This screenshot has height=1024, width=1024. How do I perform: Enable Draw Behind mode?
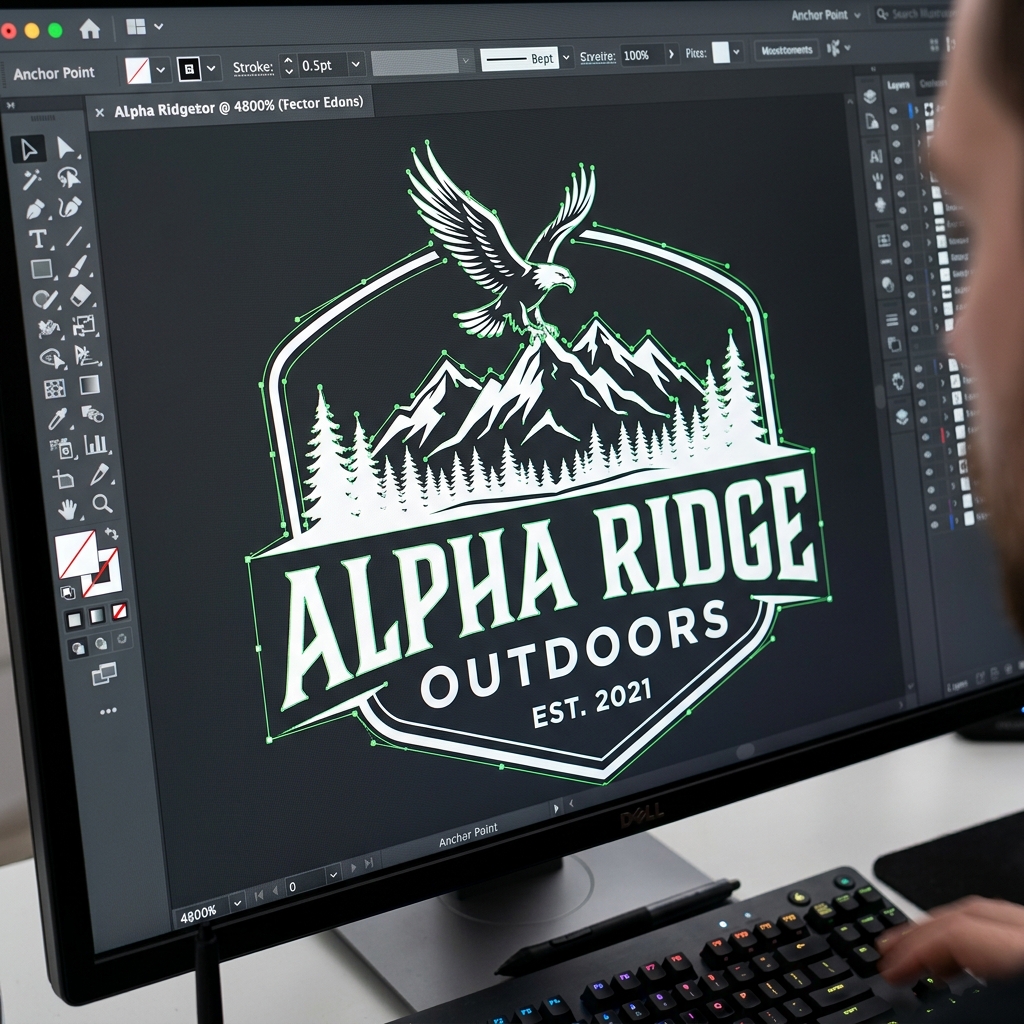pos(101,644)
